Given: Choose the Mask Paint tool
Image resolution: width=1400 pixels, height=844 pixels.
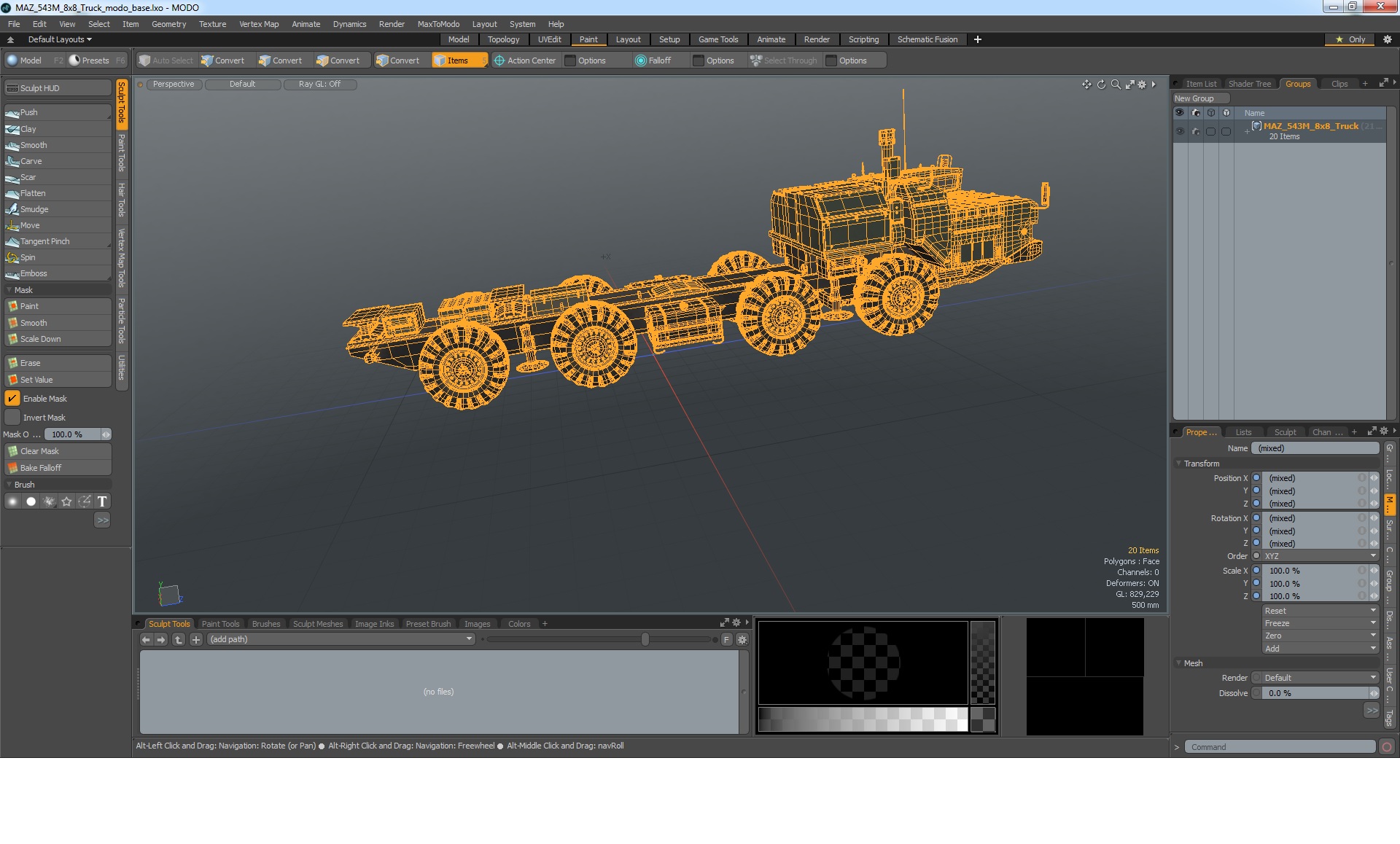Looking at the screenshot, I should click(57, 306).
